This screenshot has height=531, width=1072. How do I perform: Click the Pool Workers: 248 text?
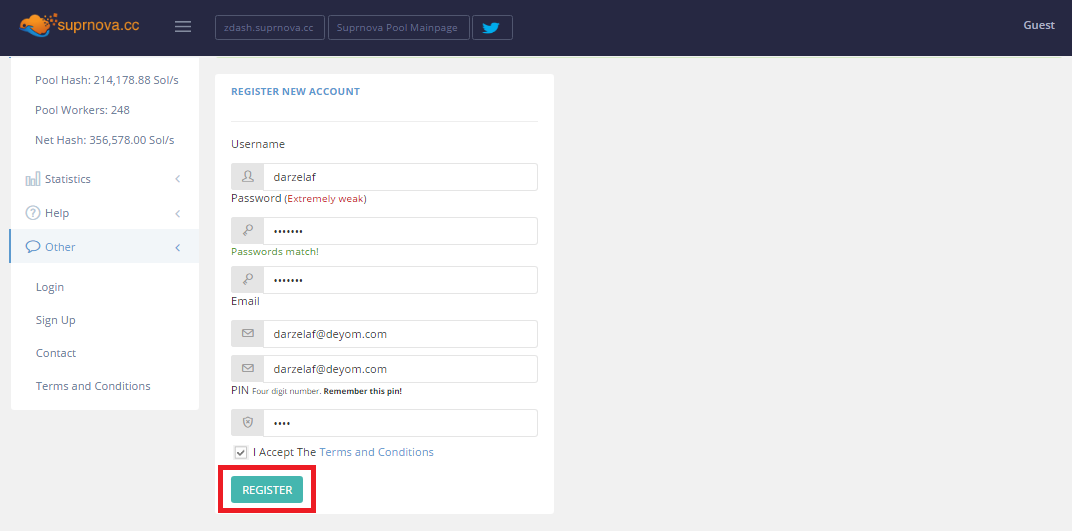coord(82,110)
